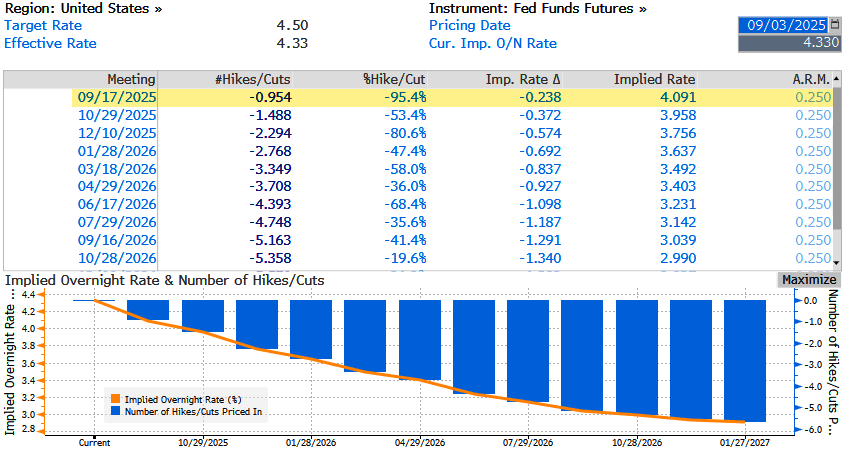Expand the Region: United States selector
This screenshot has height=457, width=850.
coord(84,8)
